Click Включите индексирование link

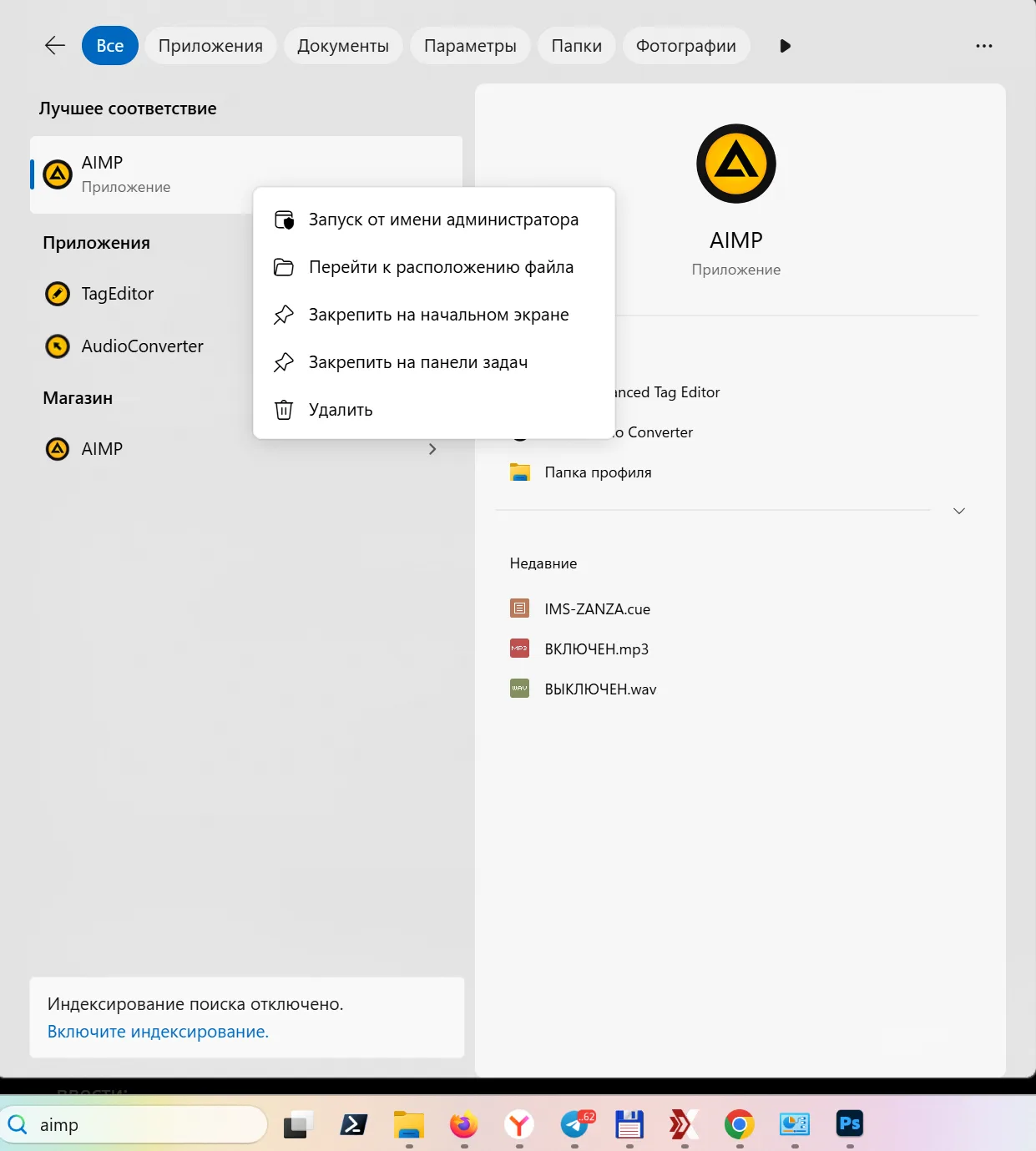pos(158,1032)
